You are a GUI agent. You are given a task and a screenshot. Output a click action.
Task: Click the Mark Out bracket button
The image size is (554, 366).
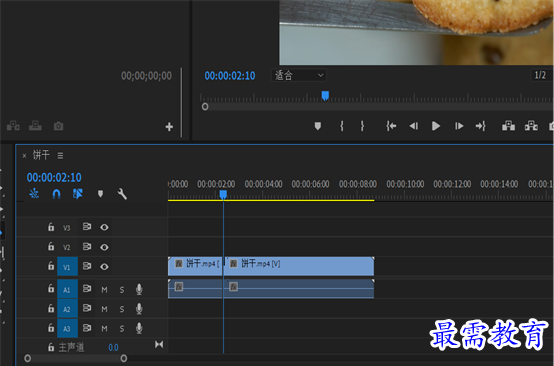[x=362, y=126]
